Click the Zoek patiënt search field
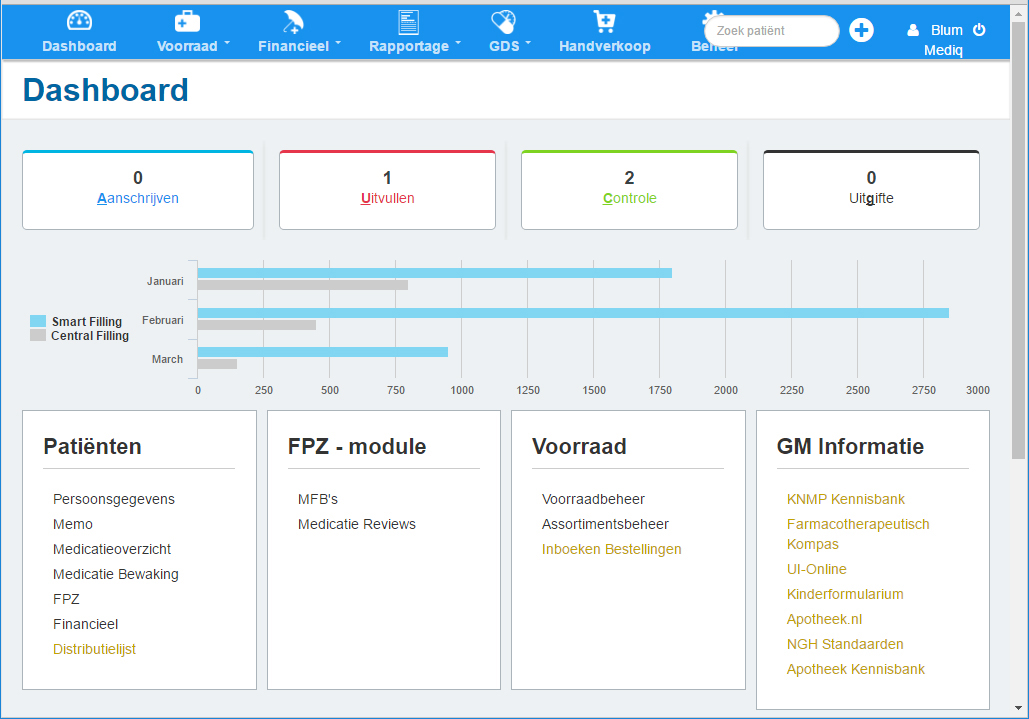The width and height of the screenshot is (1029, 719). point(771,31)
